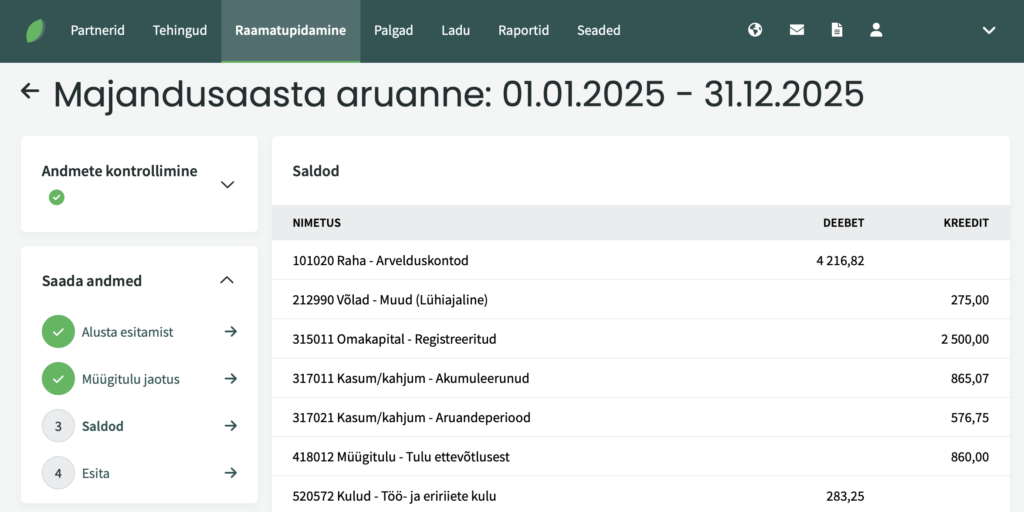Click step 4 circle for Esita

pos(58,473)
